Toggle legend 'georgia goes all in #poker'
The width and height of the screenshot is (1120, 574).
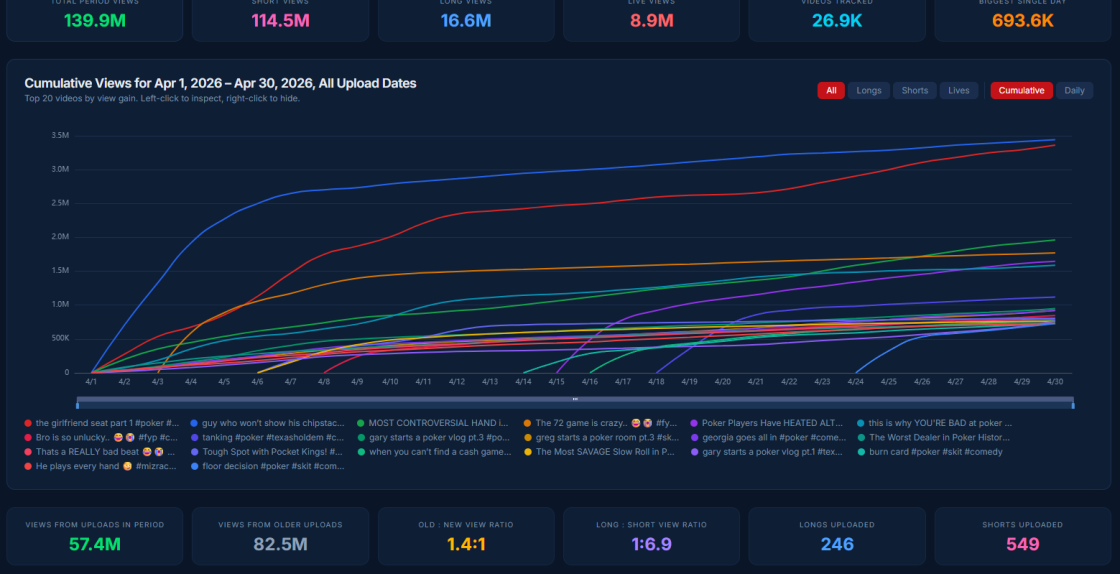(x=767, y=438)
